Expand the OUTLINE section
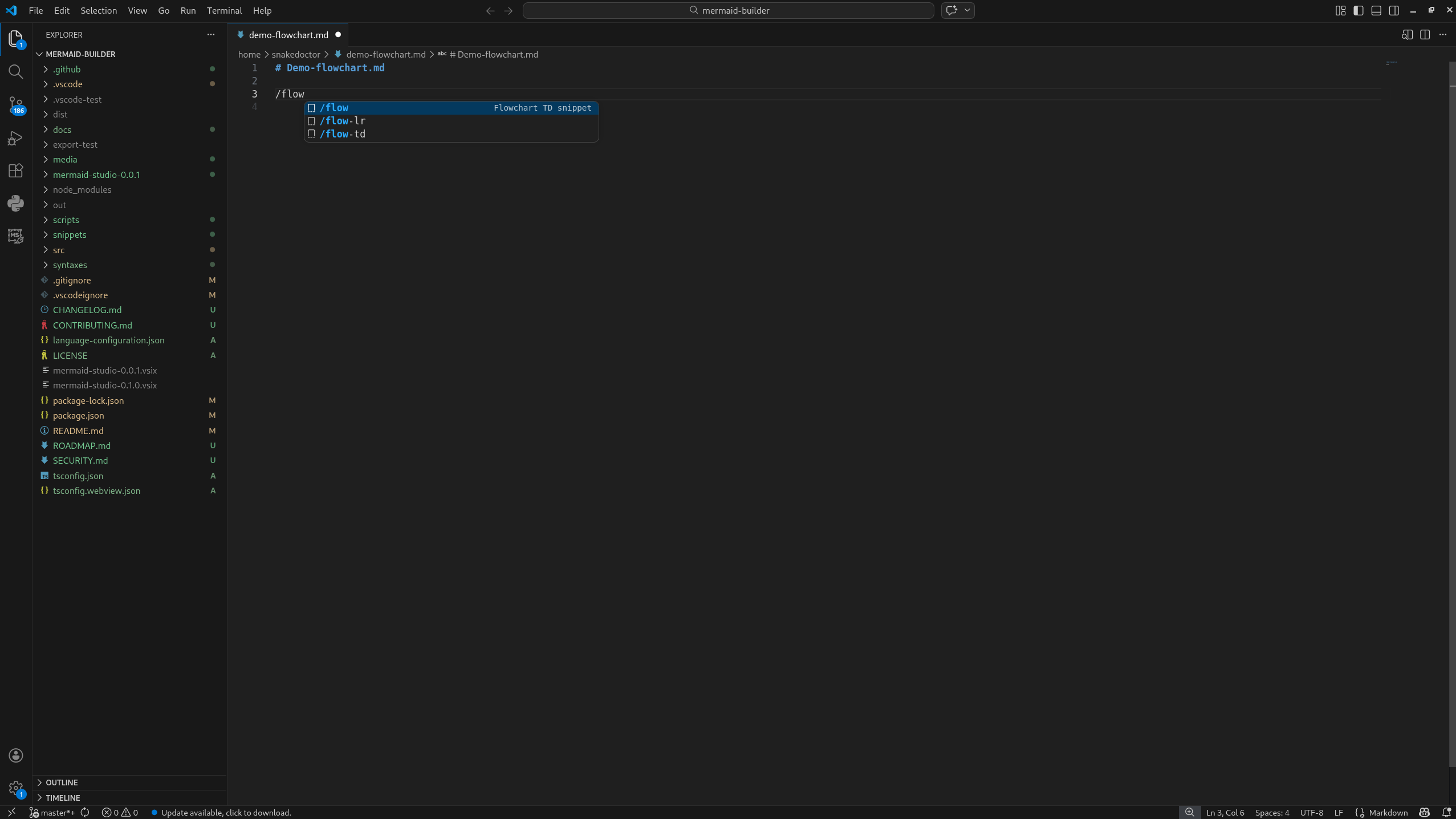The height and width of the screenshot is (819, 1456). (63, 782)
